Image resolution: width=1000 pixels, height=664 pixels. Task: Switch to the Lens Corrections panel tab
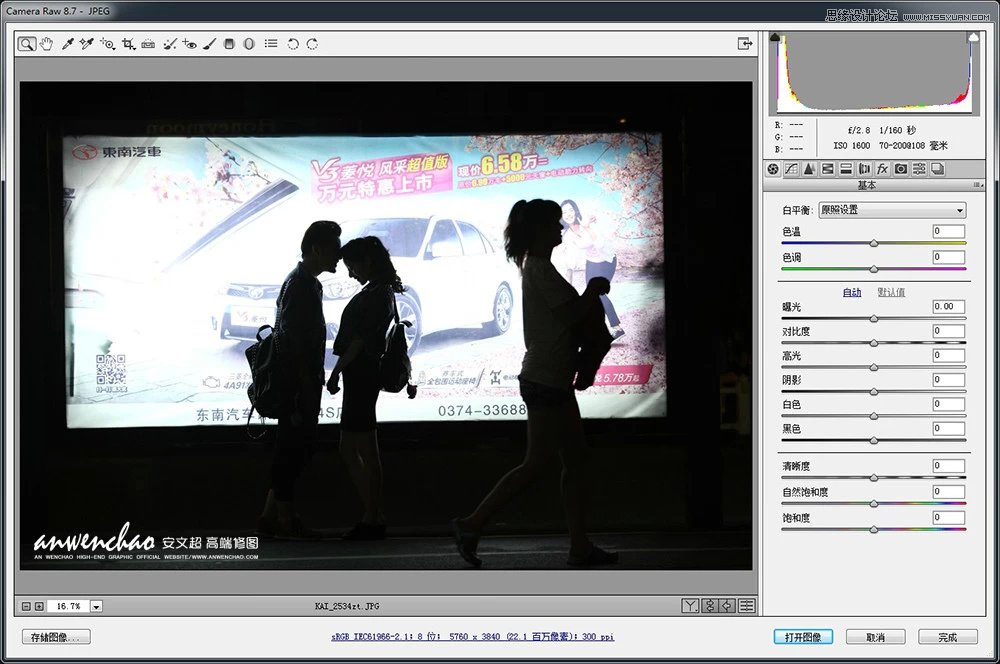tap(864, 169)
